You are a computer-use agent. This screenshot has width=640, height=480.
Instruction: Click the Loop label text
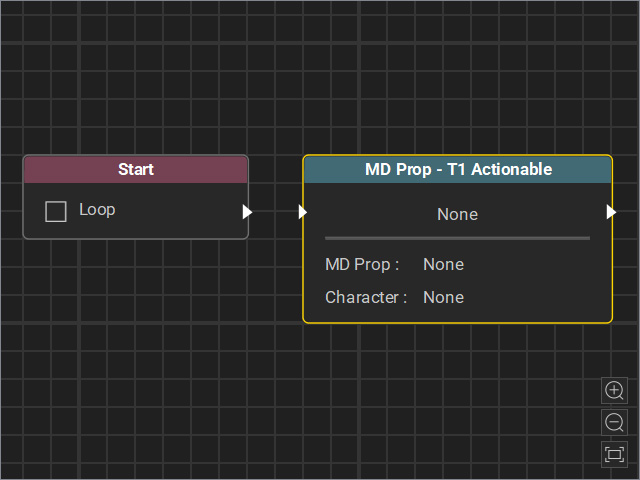97,210
